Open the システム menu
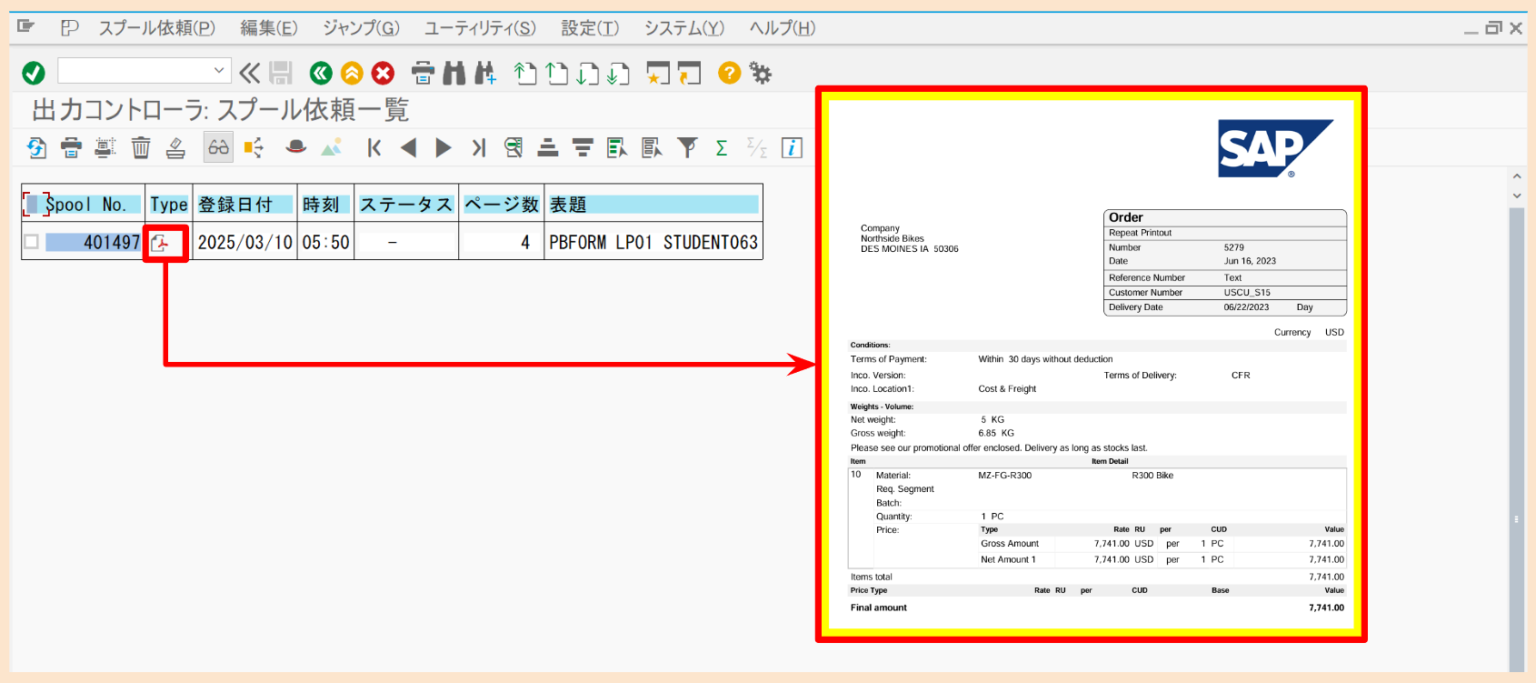Image resolution: width=1536 pixels, height=683 pixels. [684, 28]
